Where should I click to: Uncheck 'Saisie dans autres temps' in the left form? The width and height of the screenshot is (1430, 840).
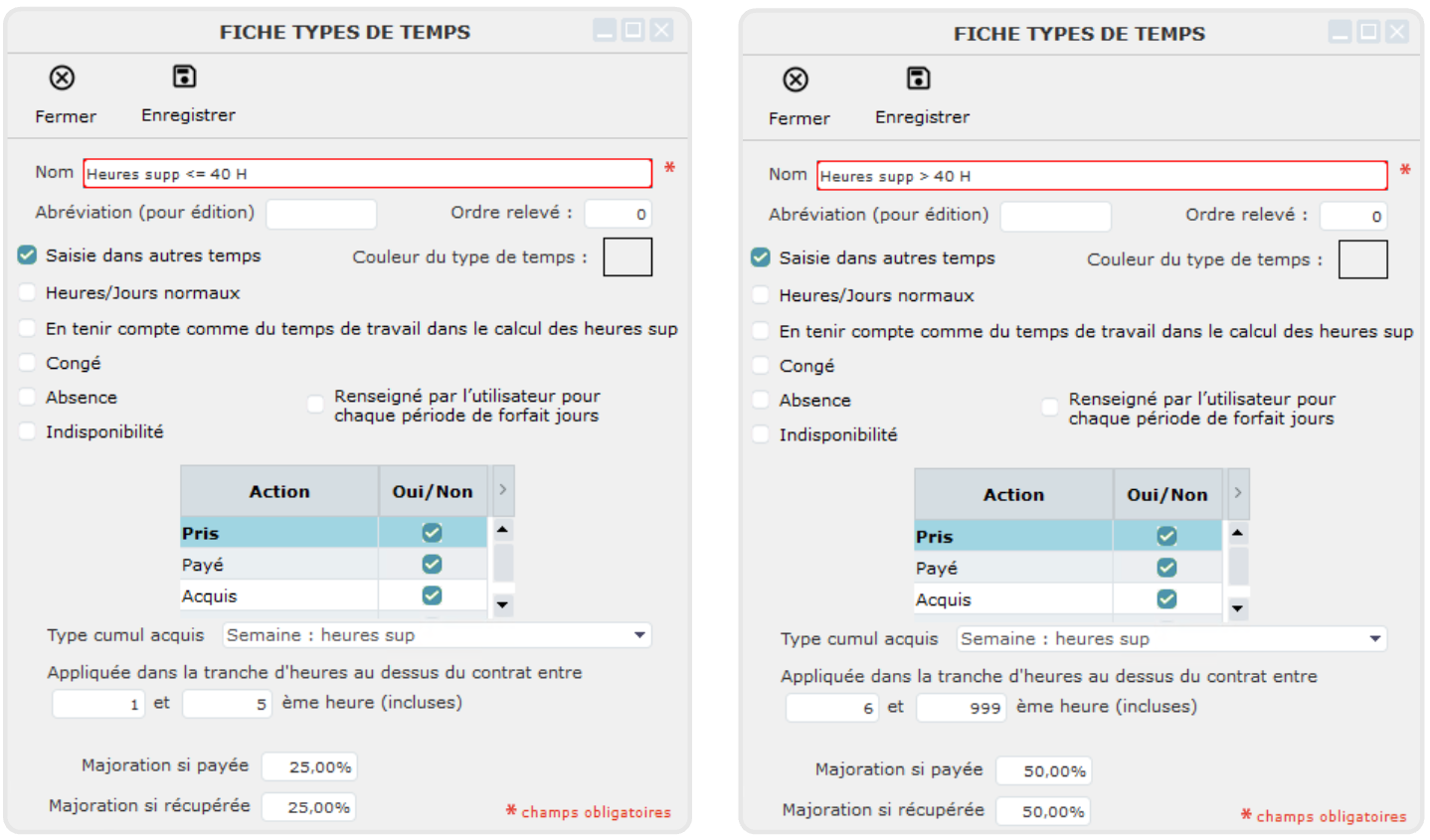point(28,255)
